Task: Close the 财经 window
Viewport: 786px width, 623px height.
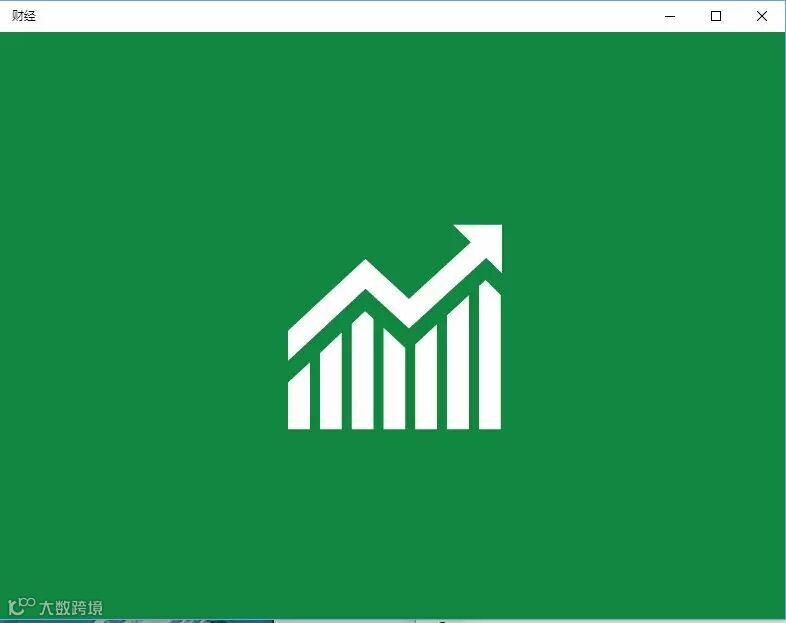Action: point(762,16)
